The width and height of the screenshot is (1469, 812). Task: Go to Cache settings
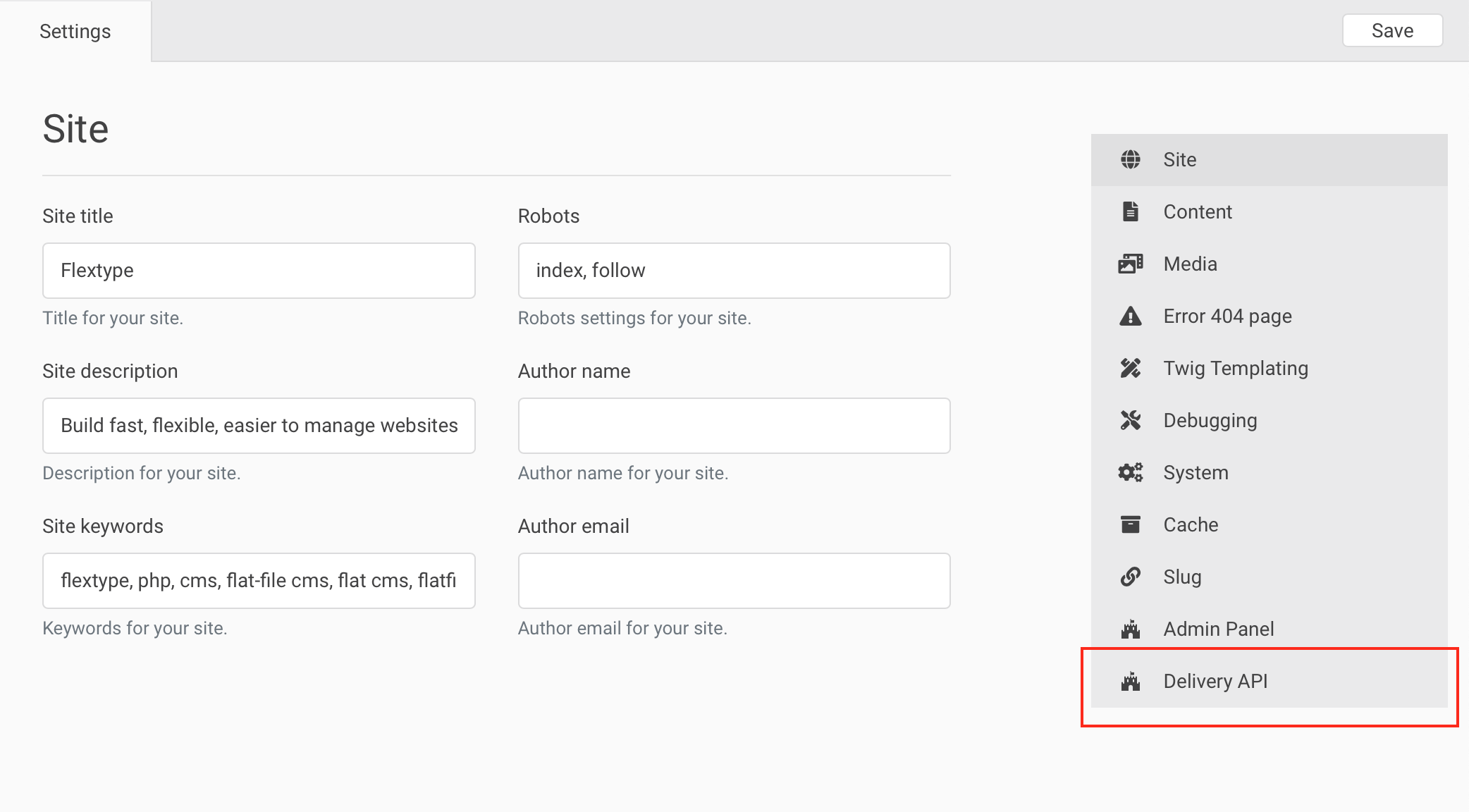[x=1270, y=525]
